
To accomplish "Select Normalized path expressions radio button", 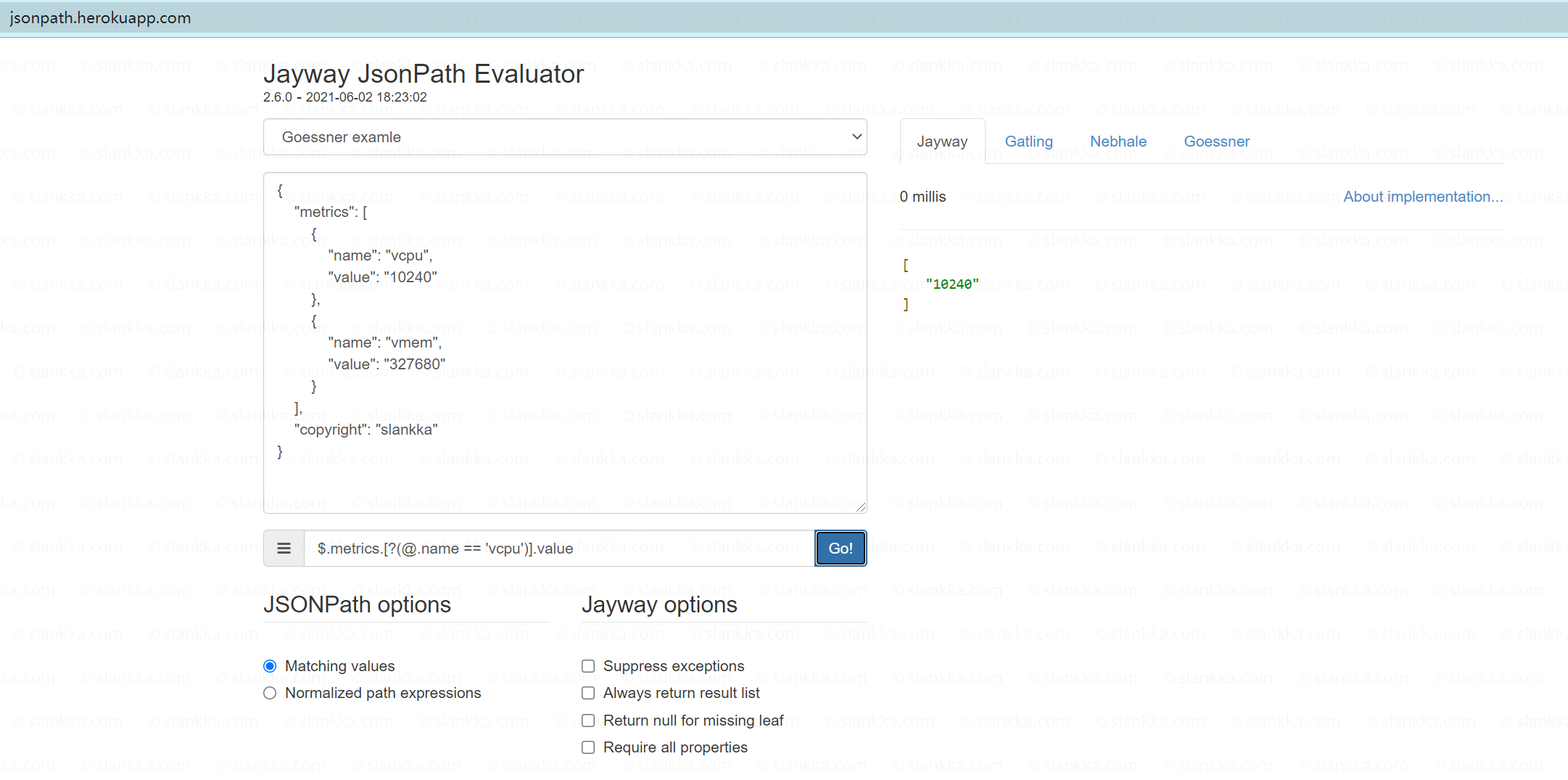I will tap(270, 693).
